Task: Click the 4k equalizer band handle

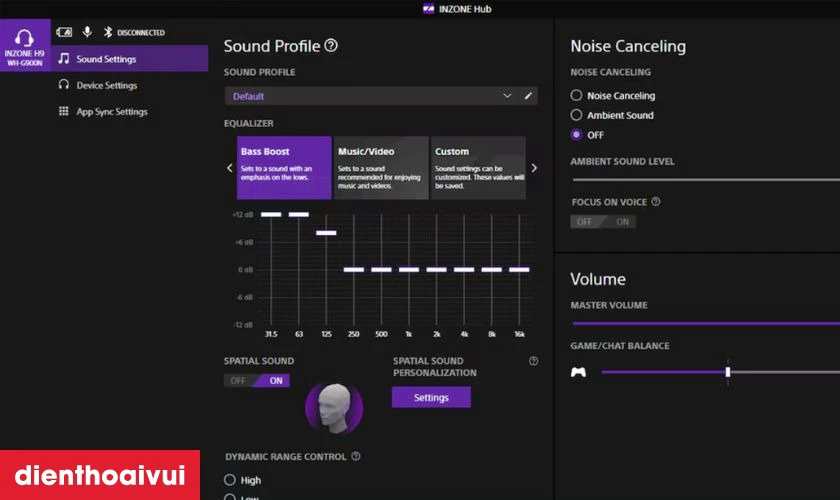Action: [x=464, y=270]
